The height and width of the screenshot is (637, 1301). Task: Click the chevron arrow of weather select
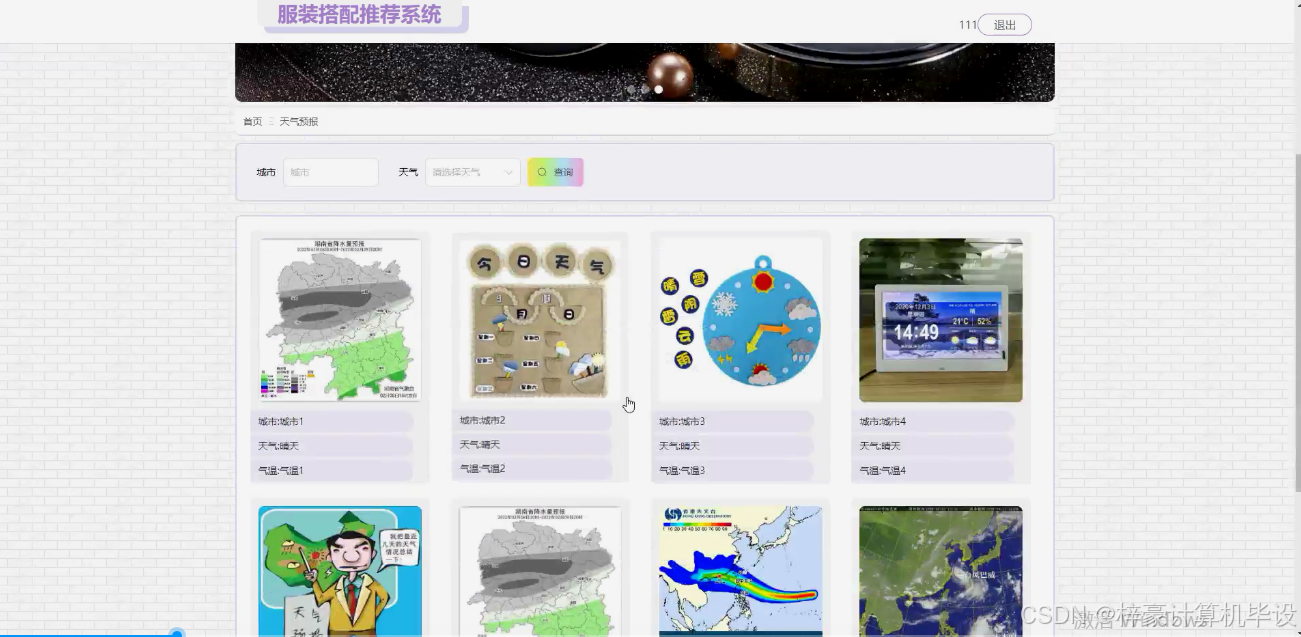[508, 172]
